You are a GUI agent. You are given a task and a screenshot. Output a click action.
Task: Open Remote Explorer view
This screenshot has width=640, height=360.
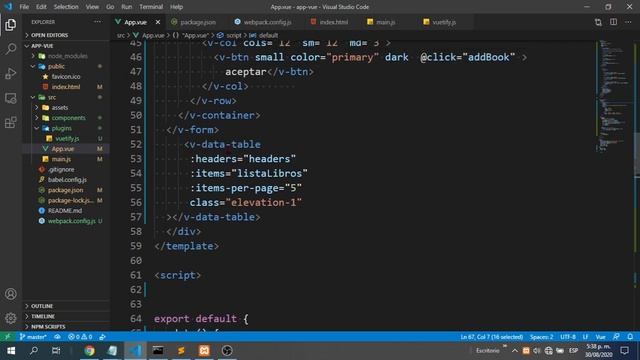[11, 98]
